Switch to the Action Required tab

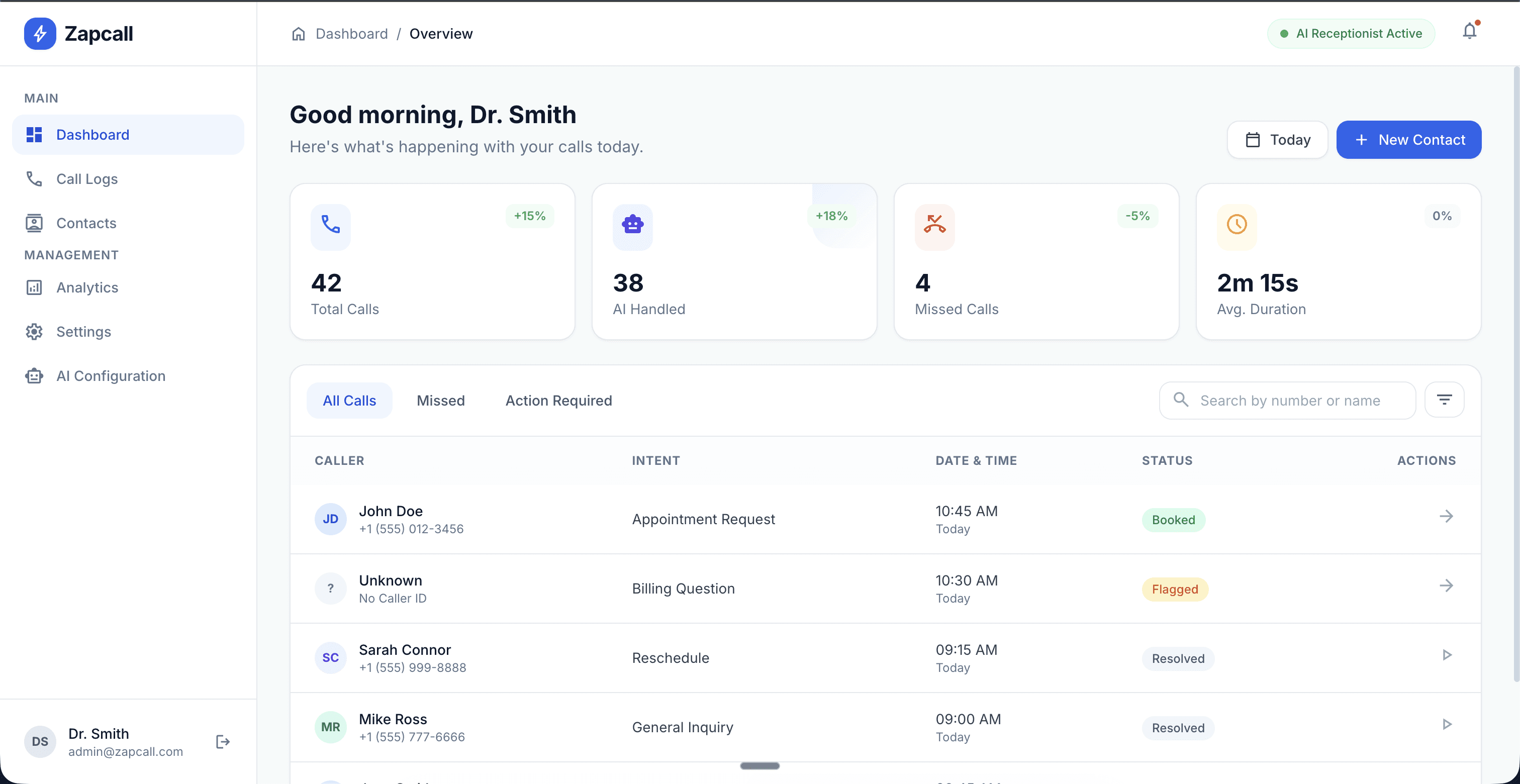click(x=558, y=401)
